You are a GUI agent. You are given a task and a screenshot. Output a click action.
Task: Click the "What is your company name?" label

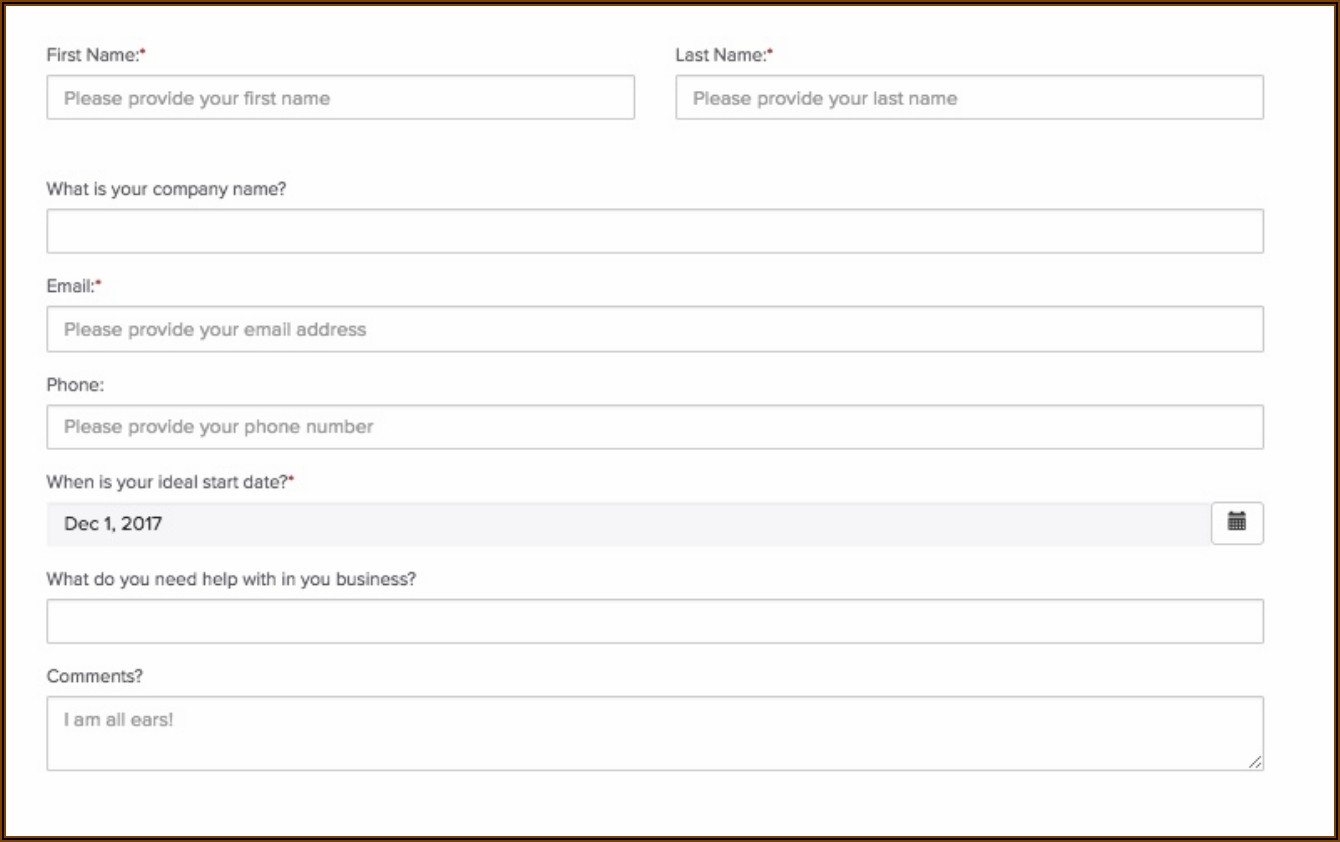click(166, 189)
